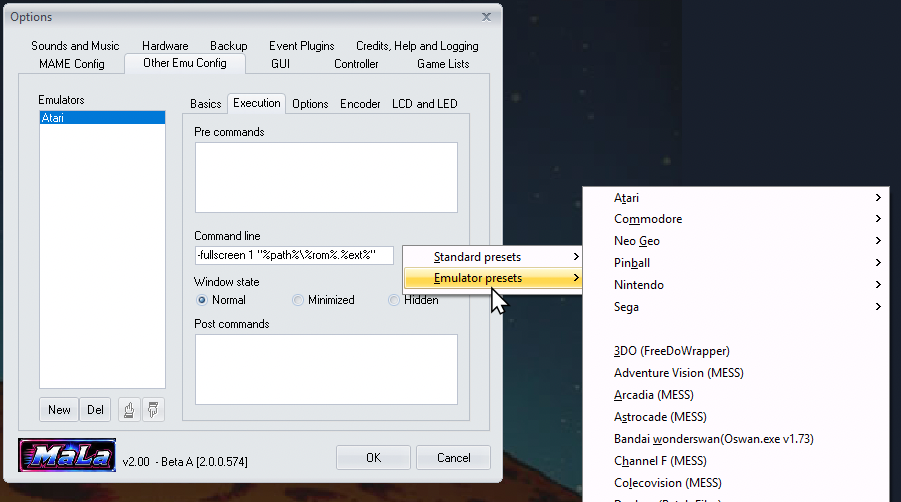Screen dimensions: 901x502
Task: Click the Command line input field
Action: [x=294, y=255]
